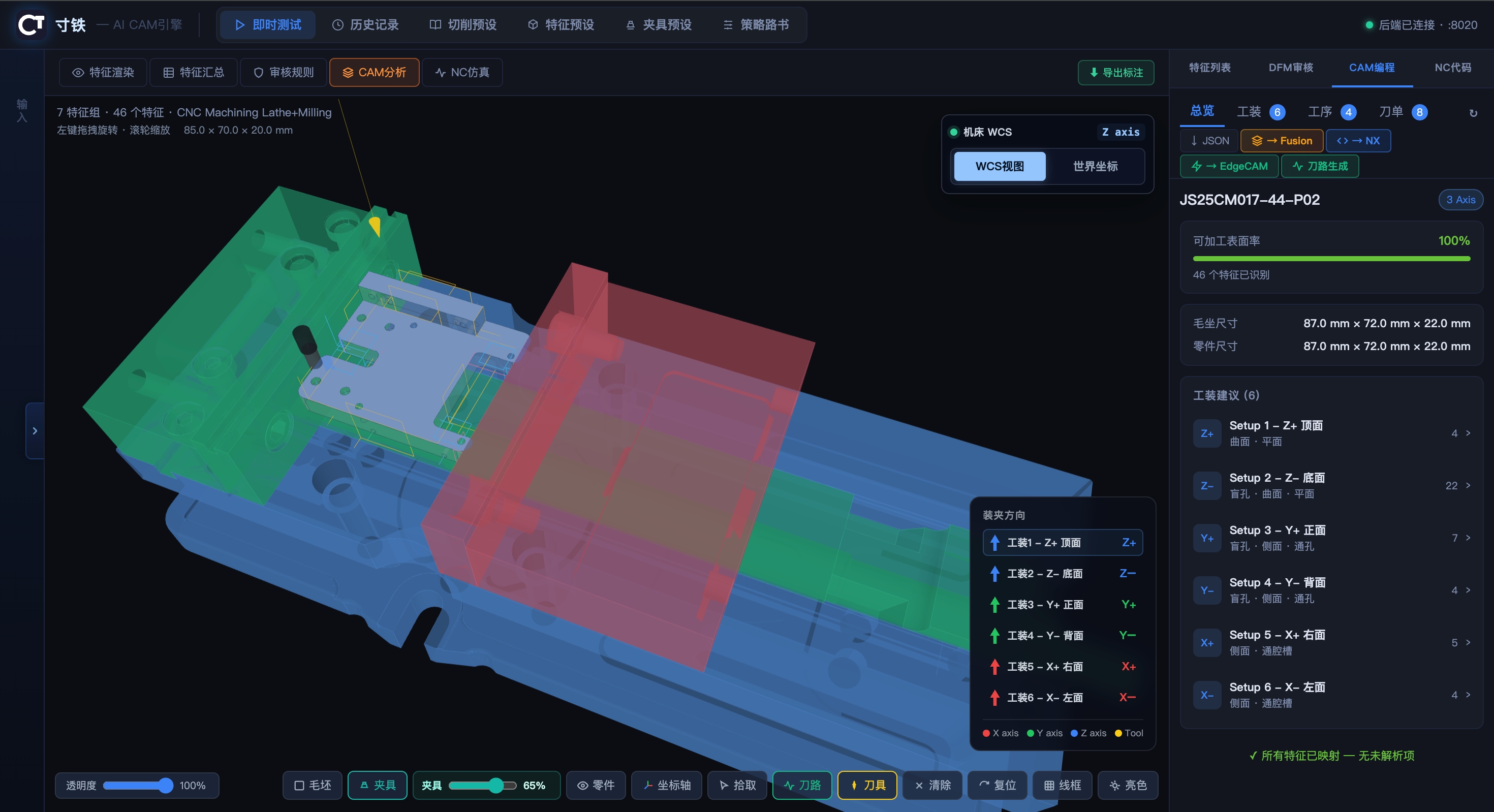Switch to the DFM审核 tab
The width and height of the screenshot is (1494, 812).
1290,68
